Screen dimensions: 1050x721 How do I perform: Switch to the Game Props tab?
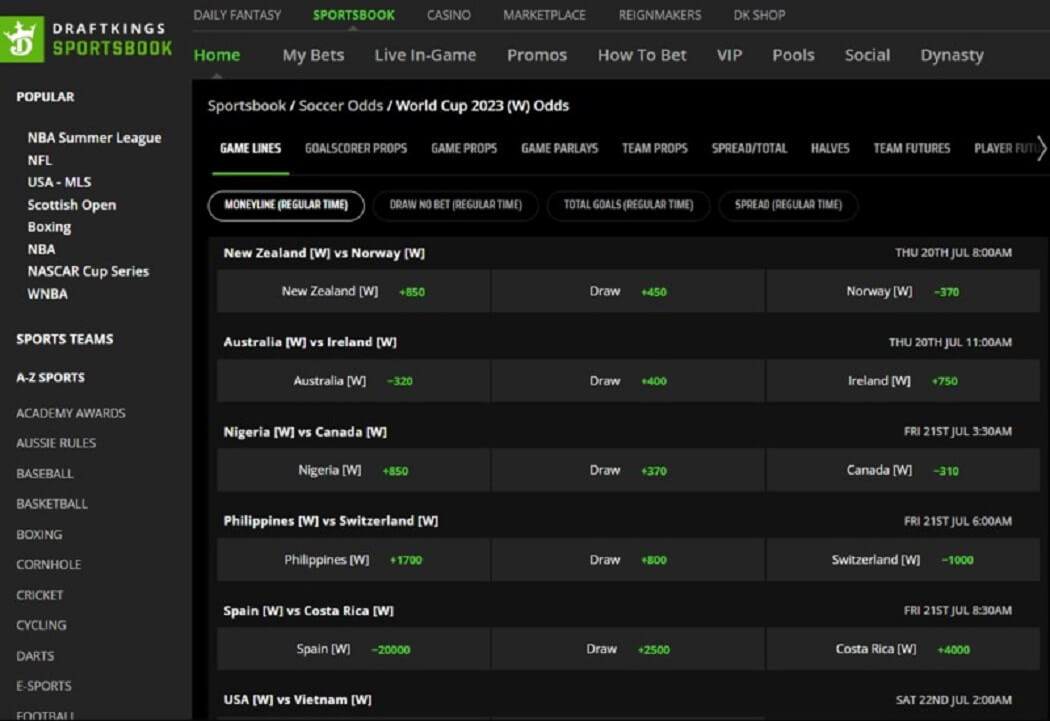pyautogui.click(x=464, y=149)
